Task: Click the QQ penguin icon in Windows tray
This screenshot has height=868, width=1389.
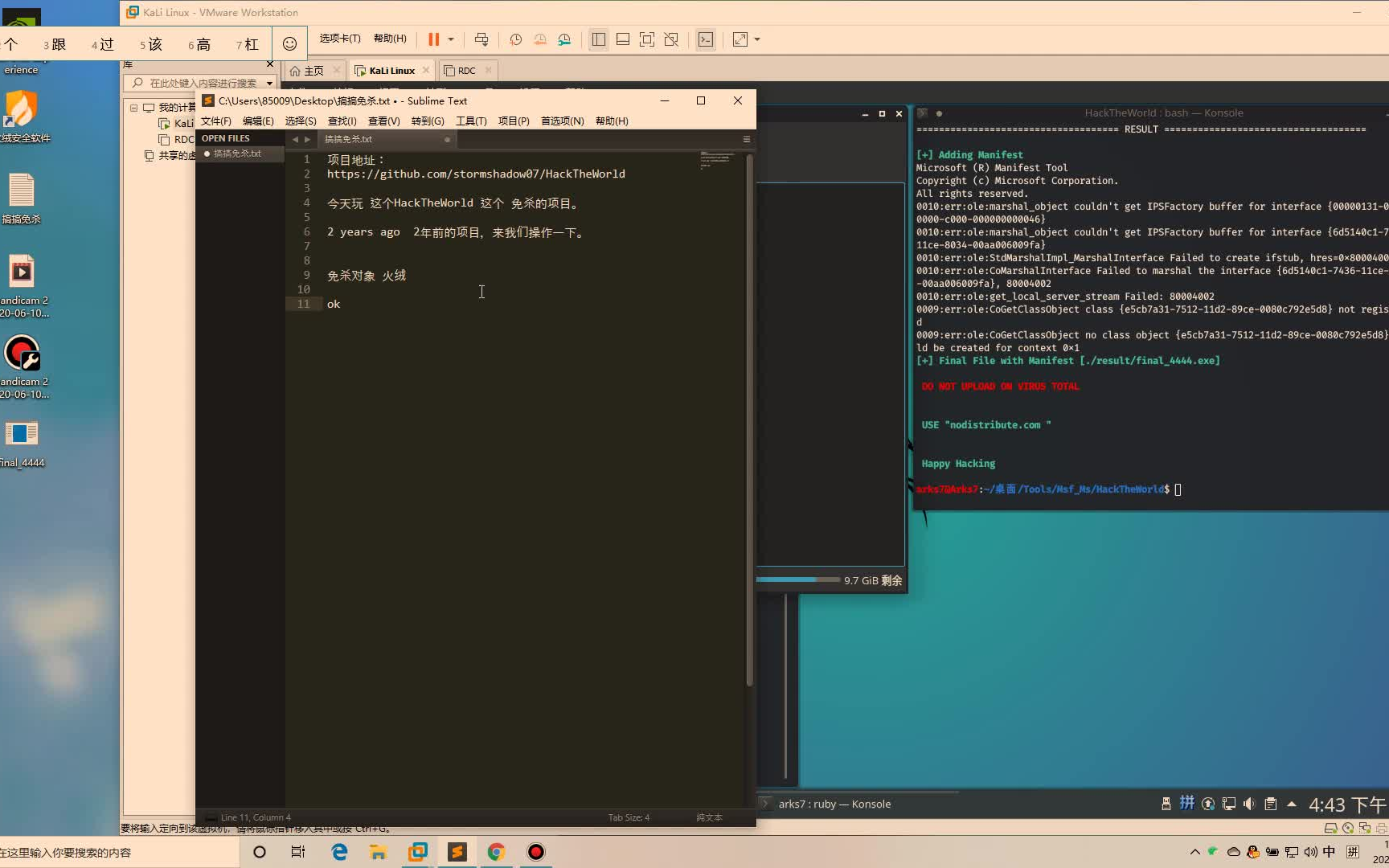Action: tap(1253, 852)
